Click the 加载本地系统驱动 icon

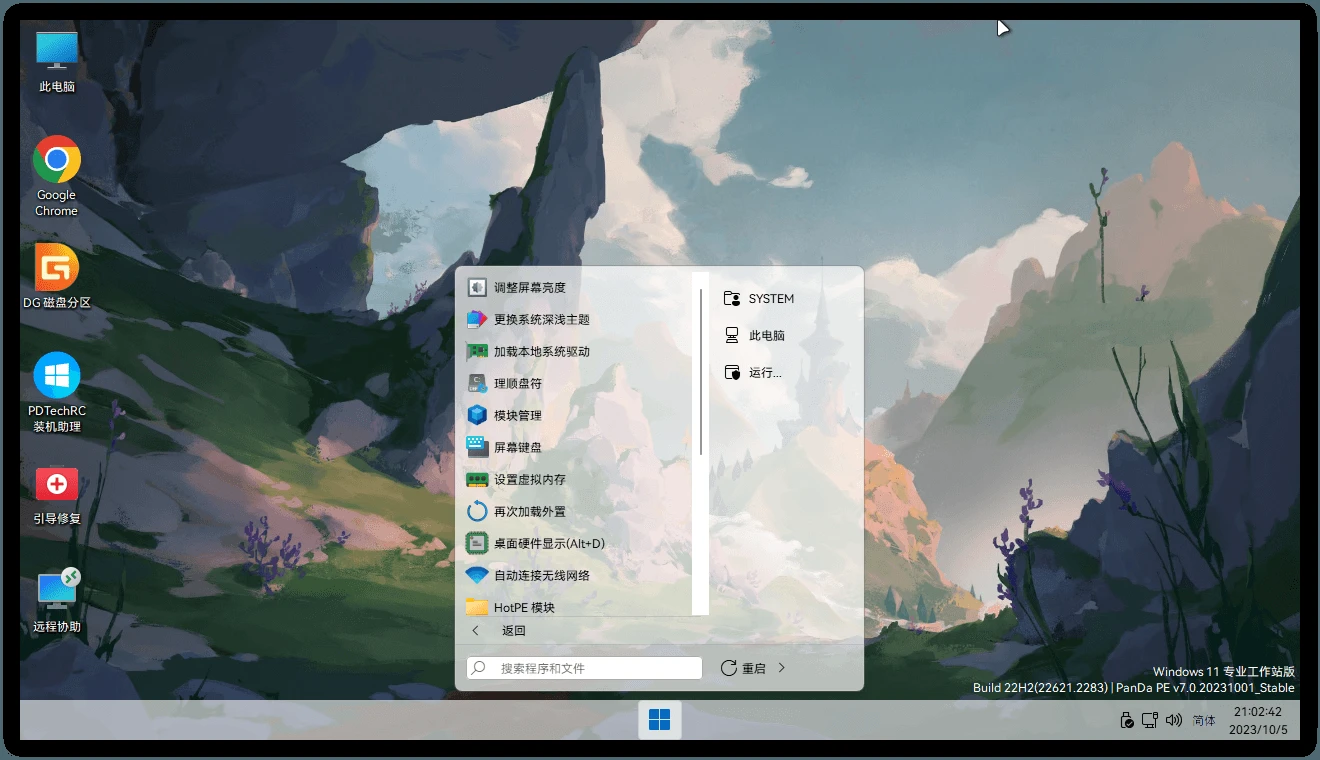click(477, 351)
